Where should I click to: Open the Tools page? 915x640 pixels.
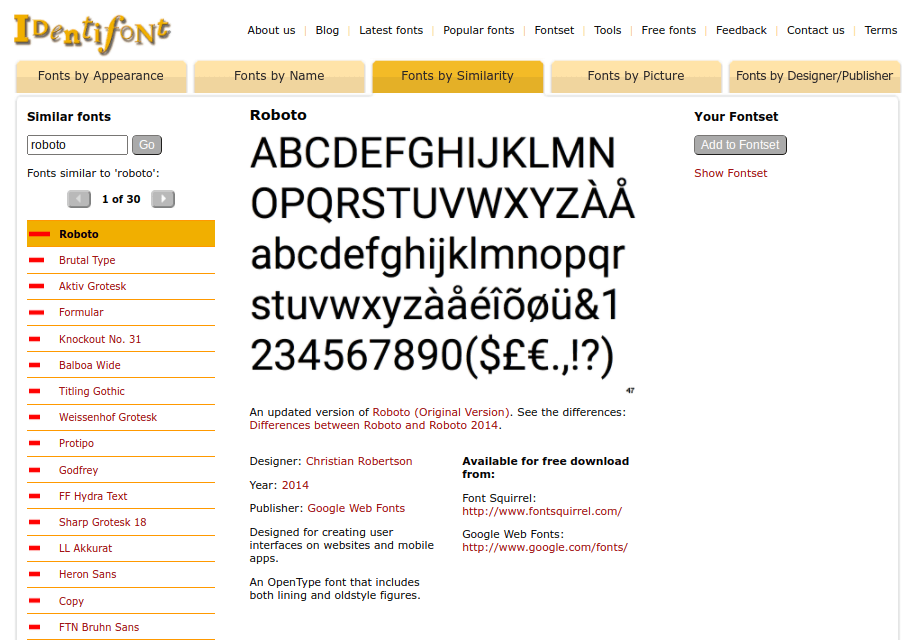[607, 30]
